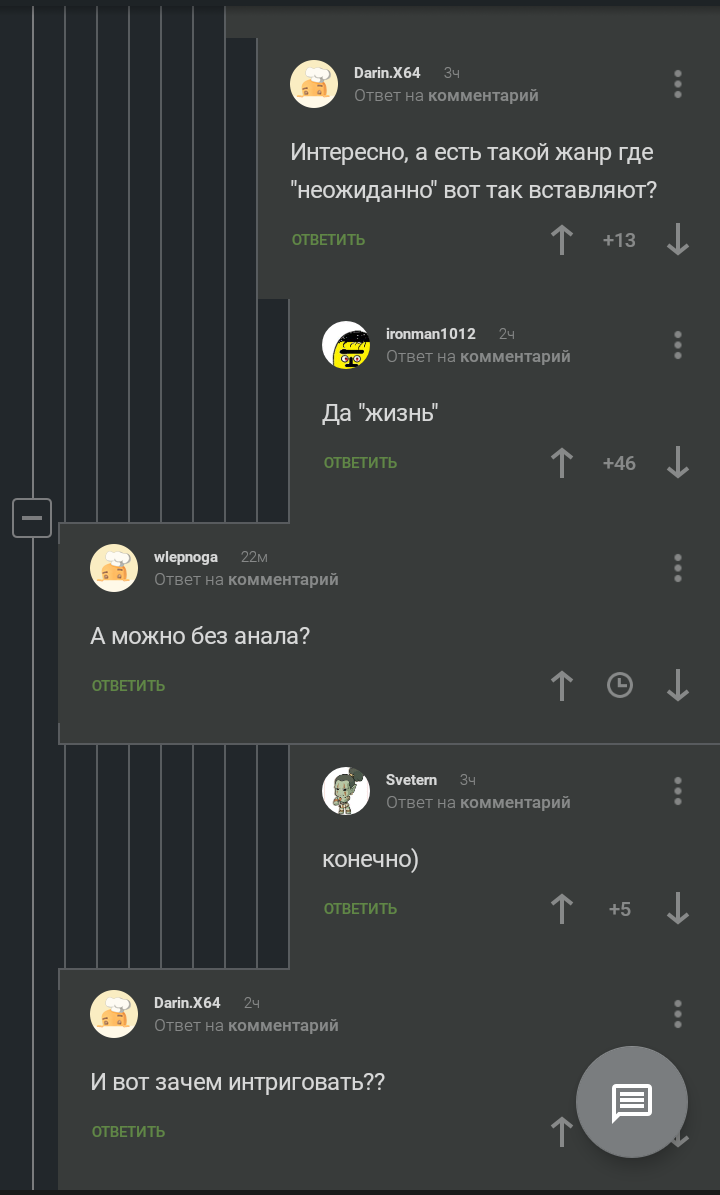Downvote Svetern's comment rated +5
This screenshot has width=720, height=1195.
pyautogui.click(x=677, y=908)
